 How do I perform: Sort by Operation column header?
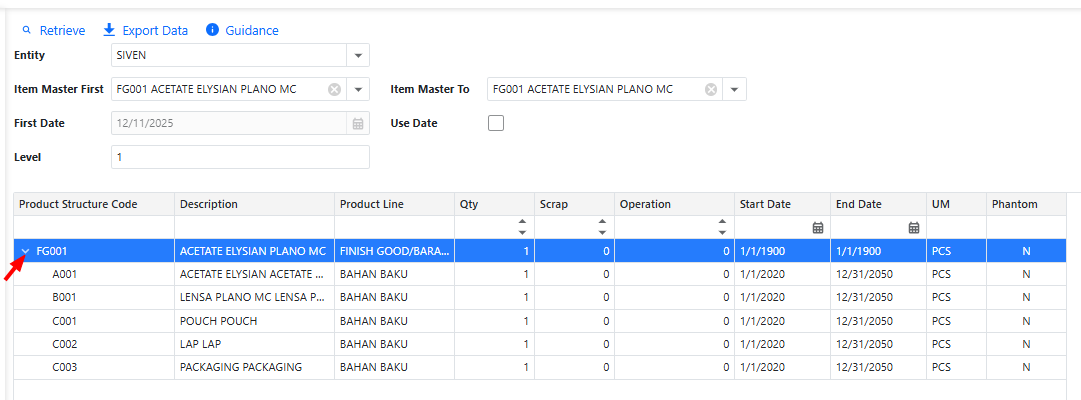[x=674, y=204]
